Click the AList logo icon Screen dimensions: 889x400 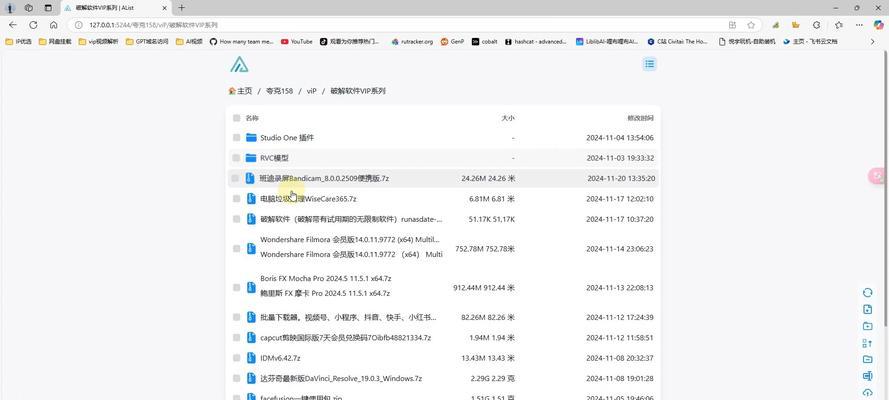239,64
